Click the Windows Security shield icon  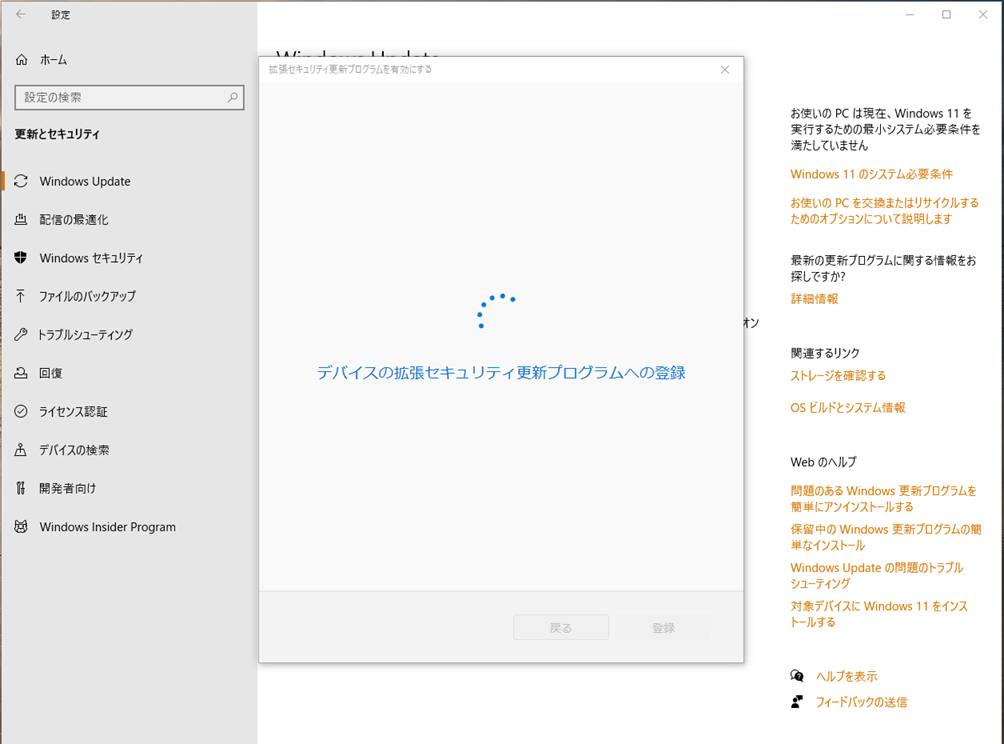pyautogui.click(x=21, y=258)
